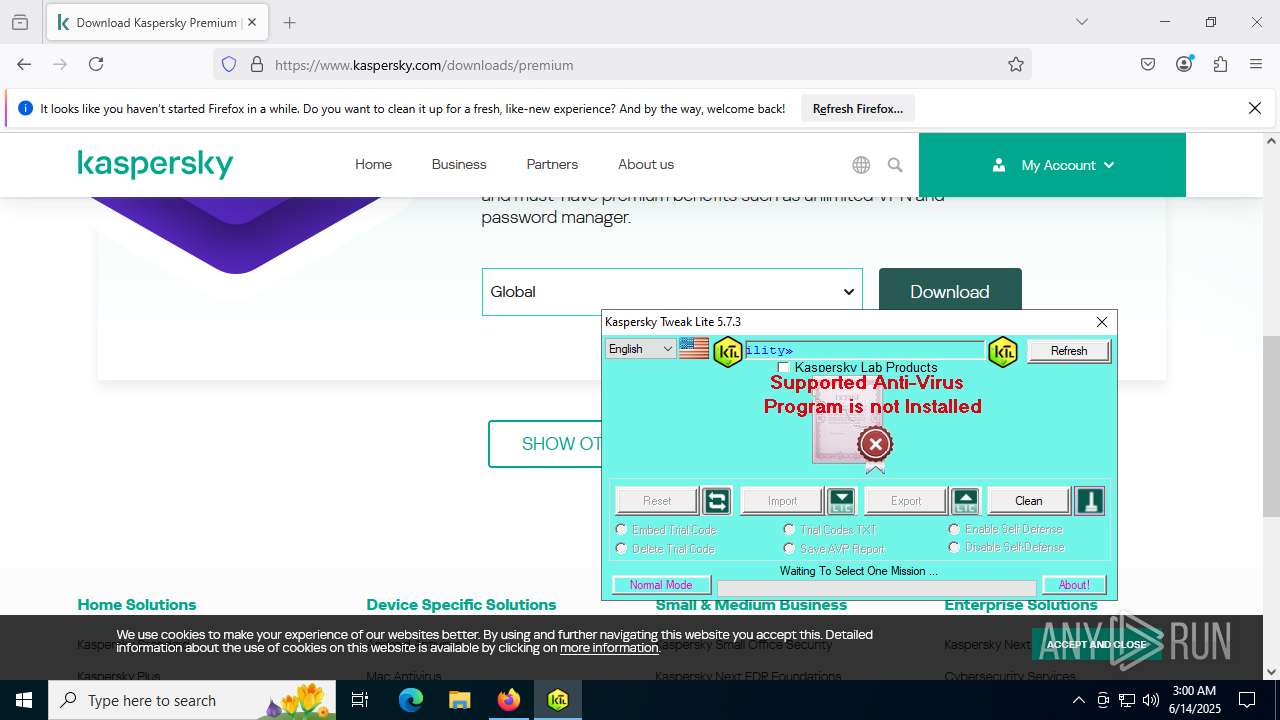1280x720 pixels.
Task: Click the US flag icon
Action: pyautogui.click(x=694, y=349)
